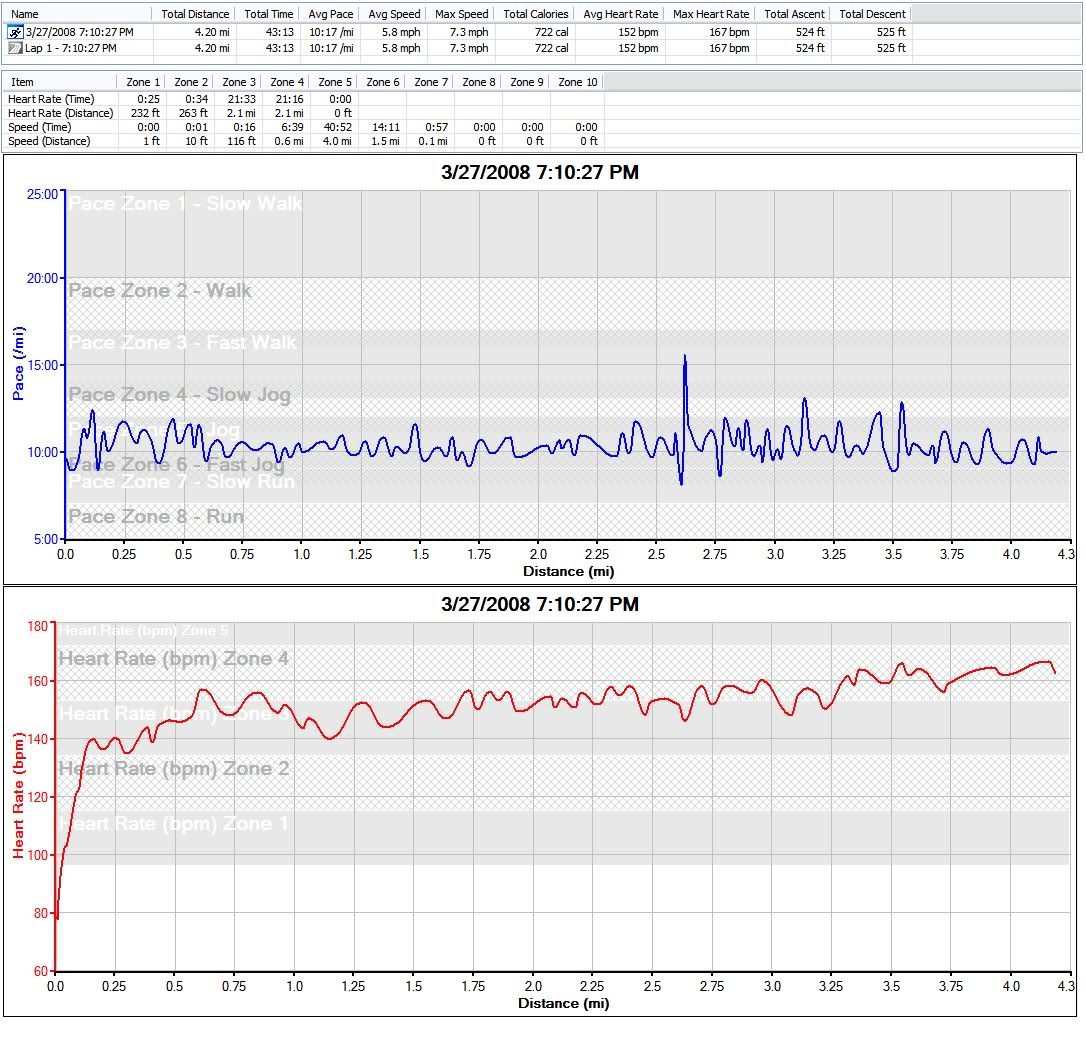This screenshot has width=1086, height=1040.
Task: Click the lap icon beside Lap 1
Action: pyautogui.click(x=15, y=48)
